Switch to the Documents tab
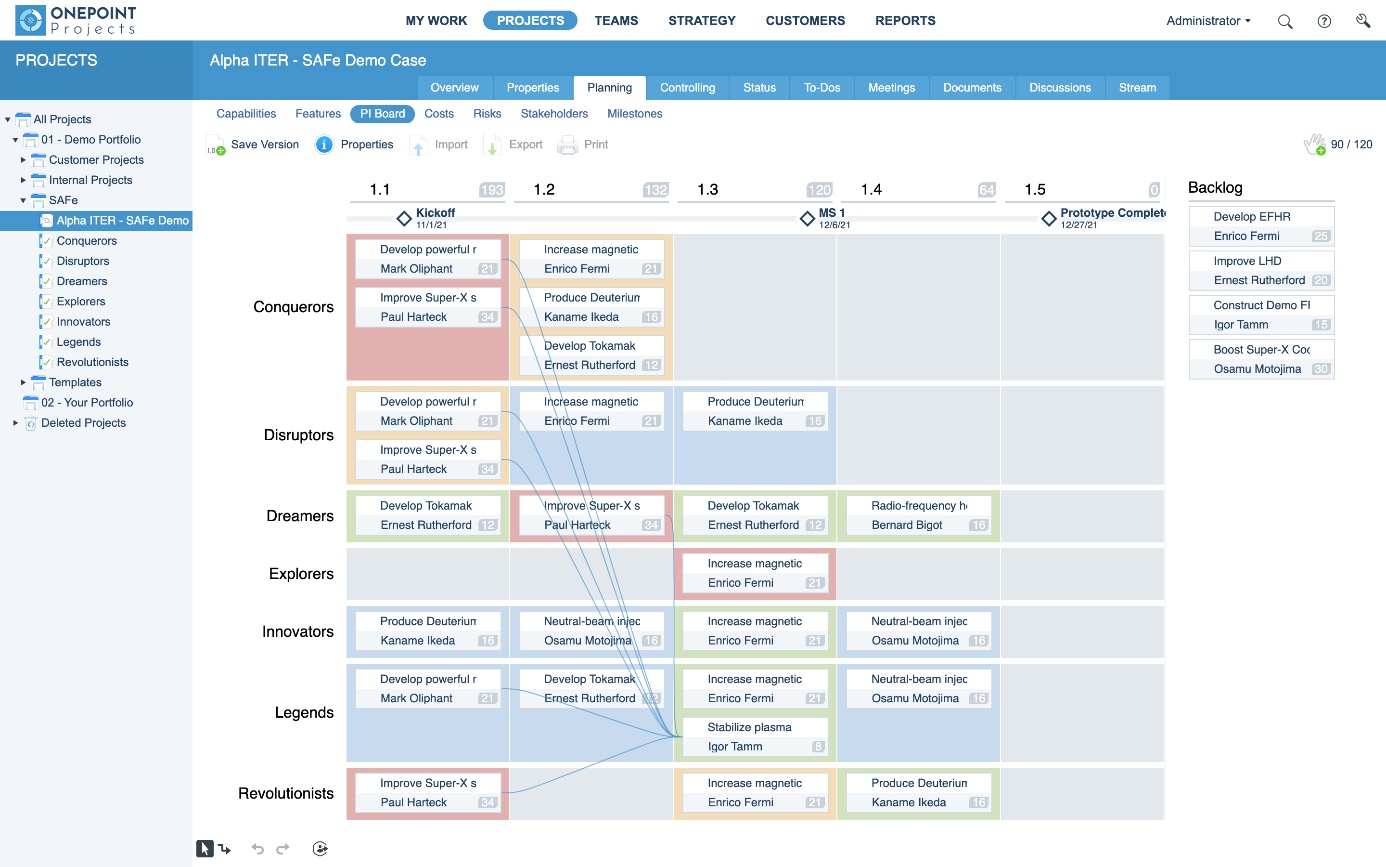 (x=972, y=88)
